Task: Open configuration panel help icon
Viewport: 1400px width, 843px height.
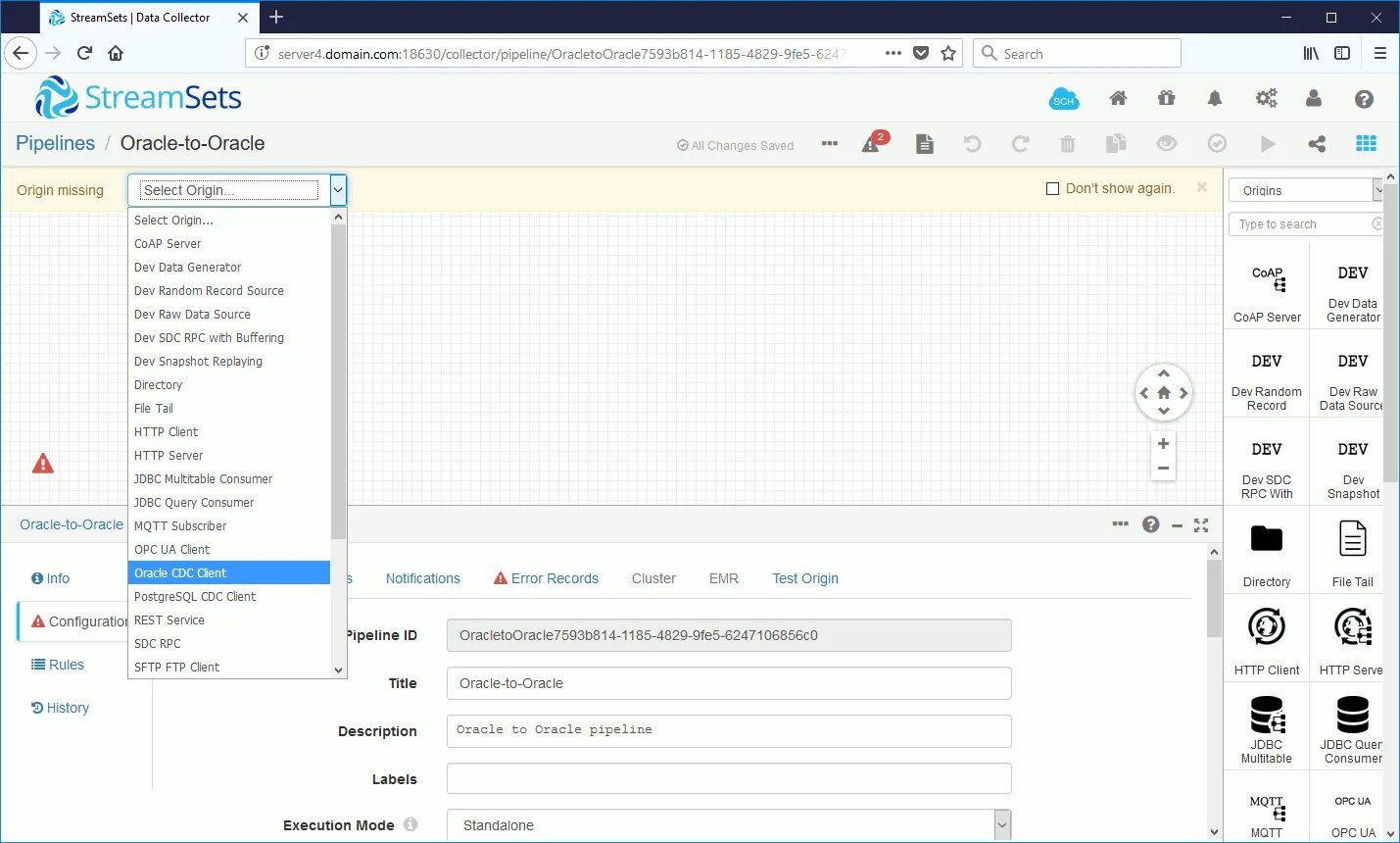Action: [x=1151, y=524]
